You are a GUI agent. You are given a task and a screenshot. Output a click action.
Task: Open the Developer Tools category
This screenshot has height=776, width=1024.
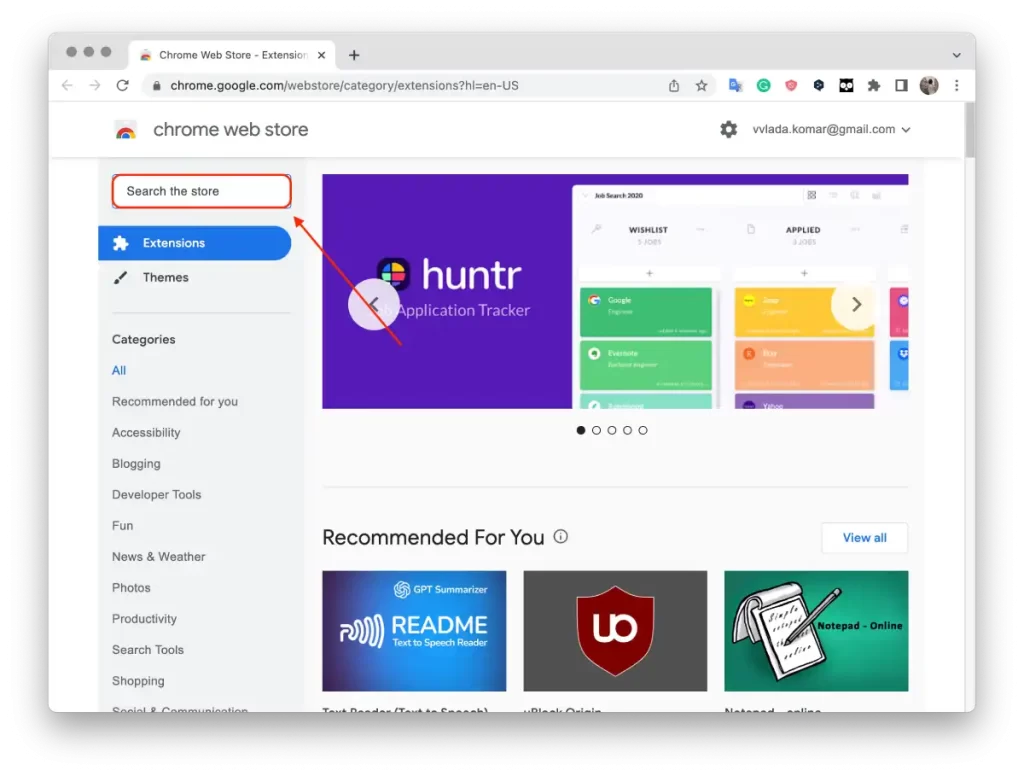[157, 494]
